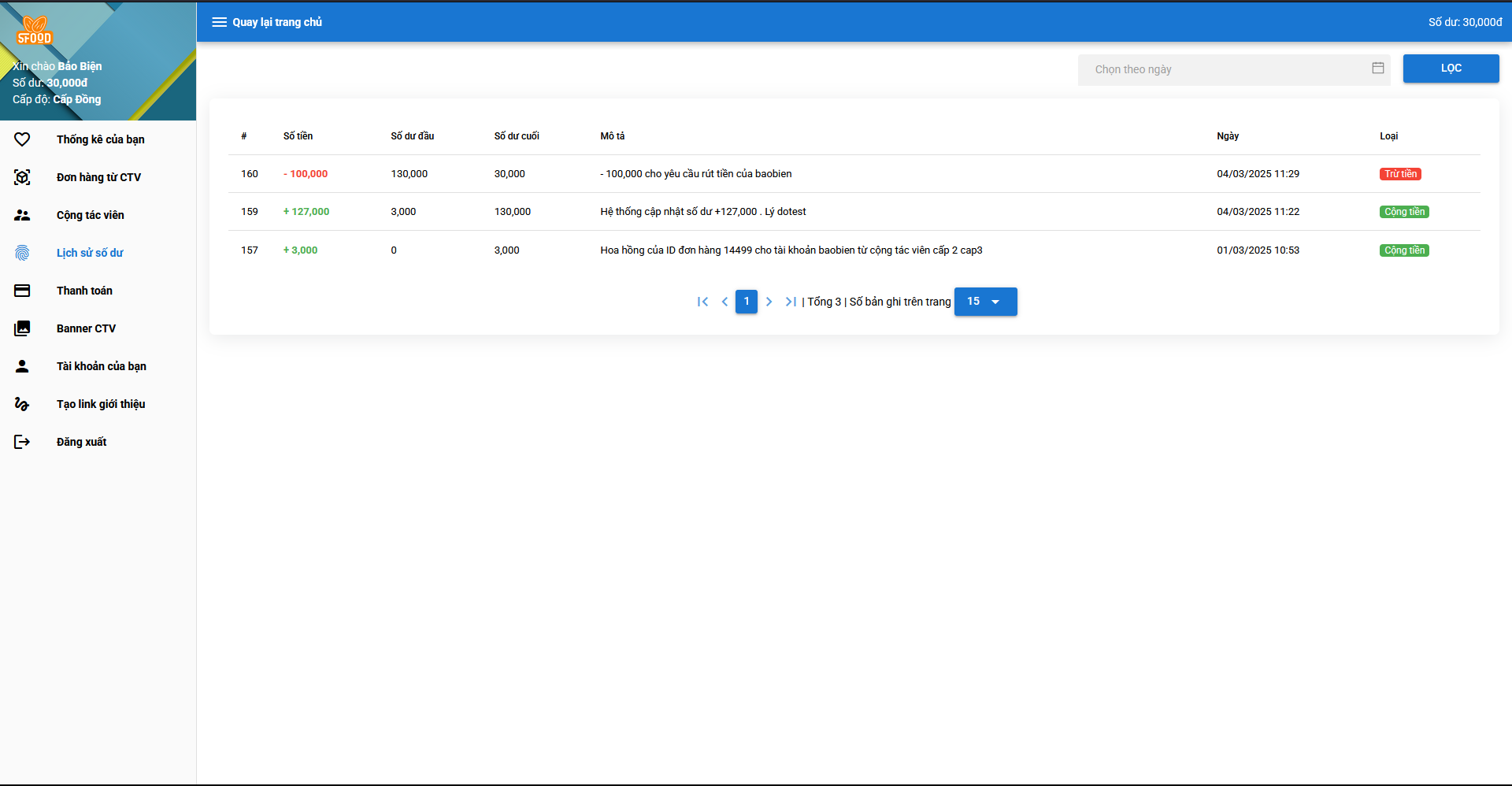Go to the next page arrow
Image resolution: width=1512 pixels, height=786 pixels.
tap(769, 302)
